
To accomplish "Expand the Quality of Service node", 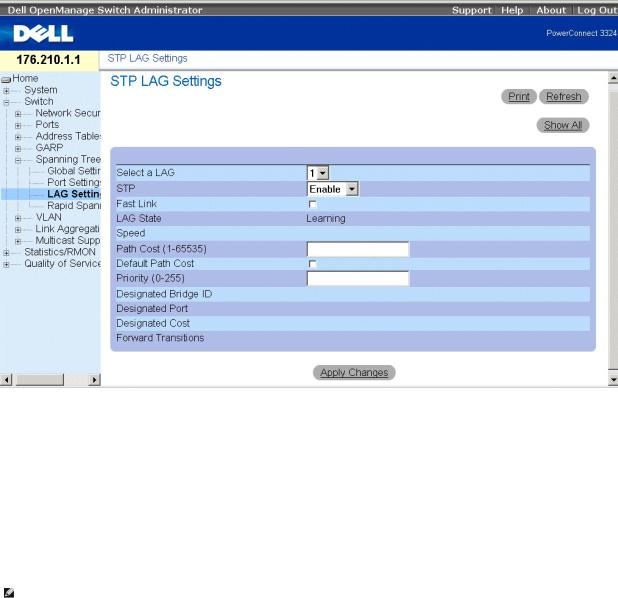I will [6, 264].
